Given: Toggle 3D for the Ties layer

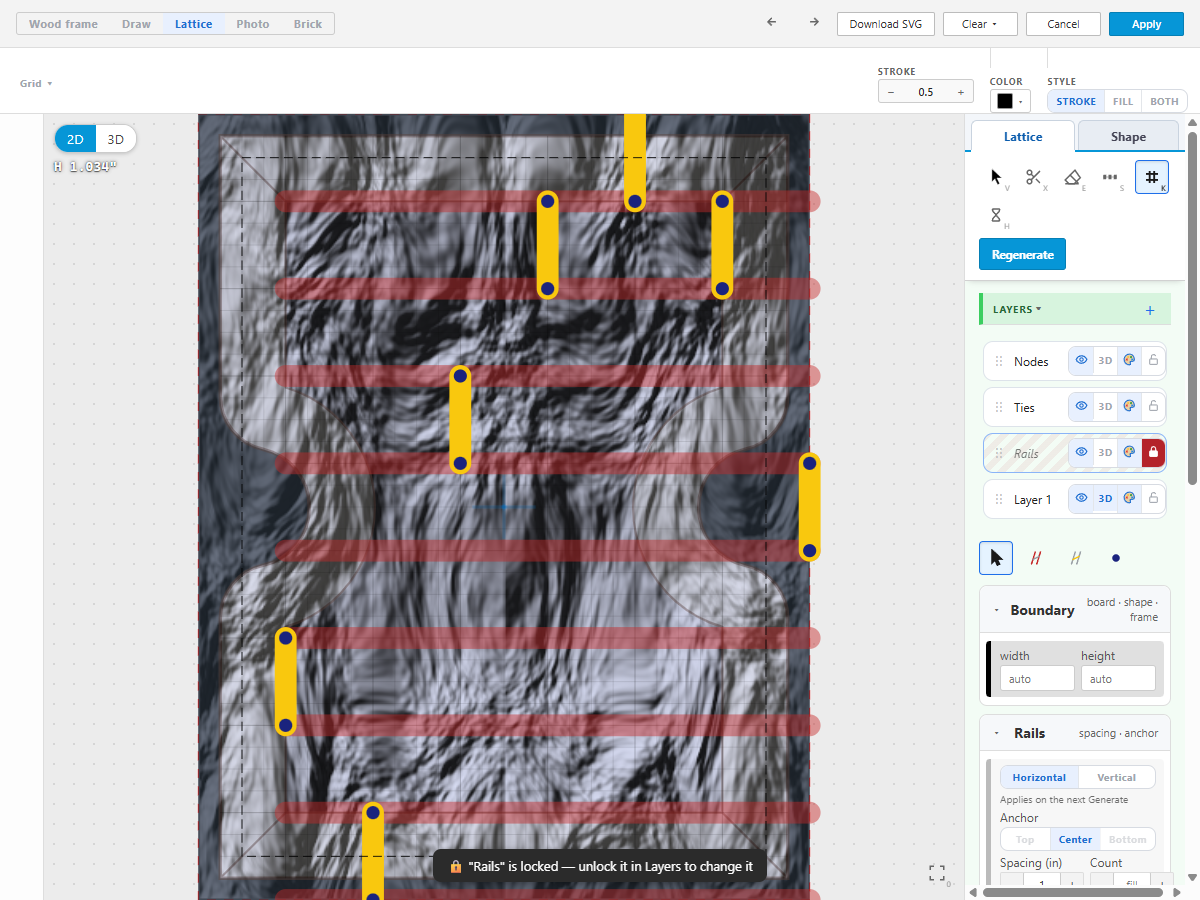Looking at the screenshot, I should tap(1105, 407).
